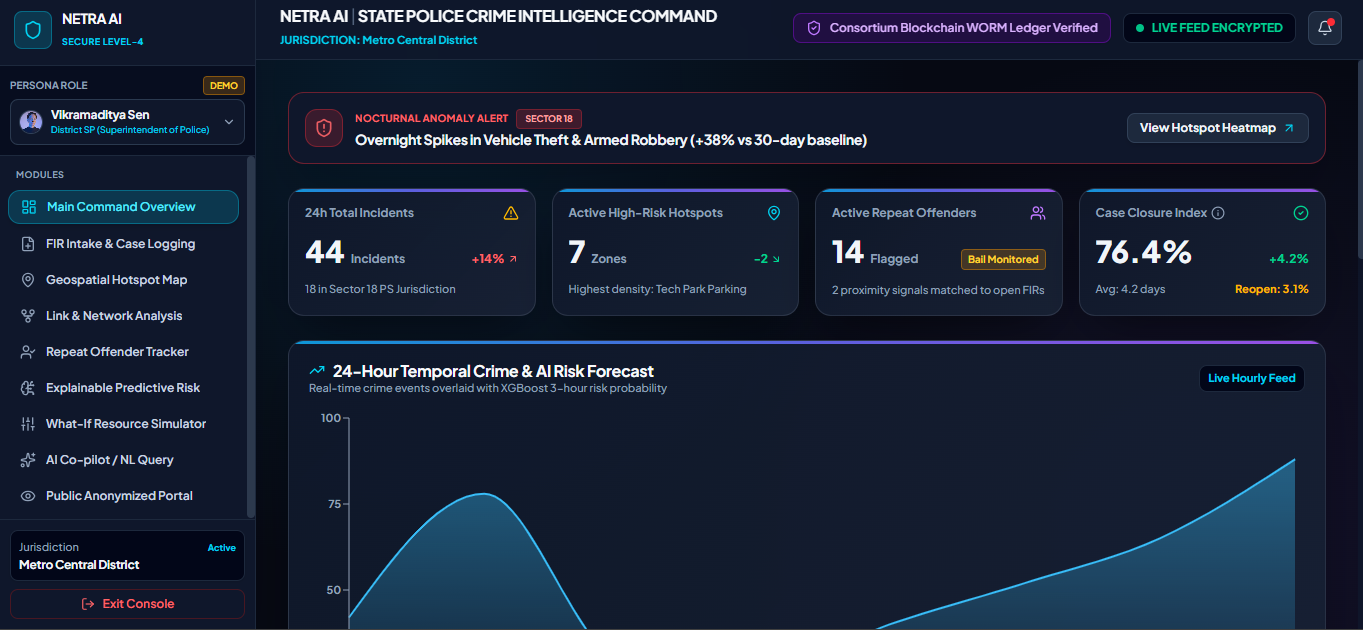Click the sidebar modules scrollbar
Viewport: 1363px width, 630px height.
tap(251, 337)
